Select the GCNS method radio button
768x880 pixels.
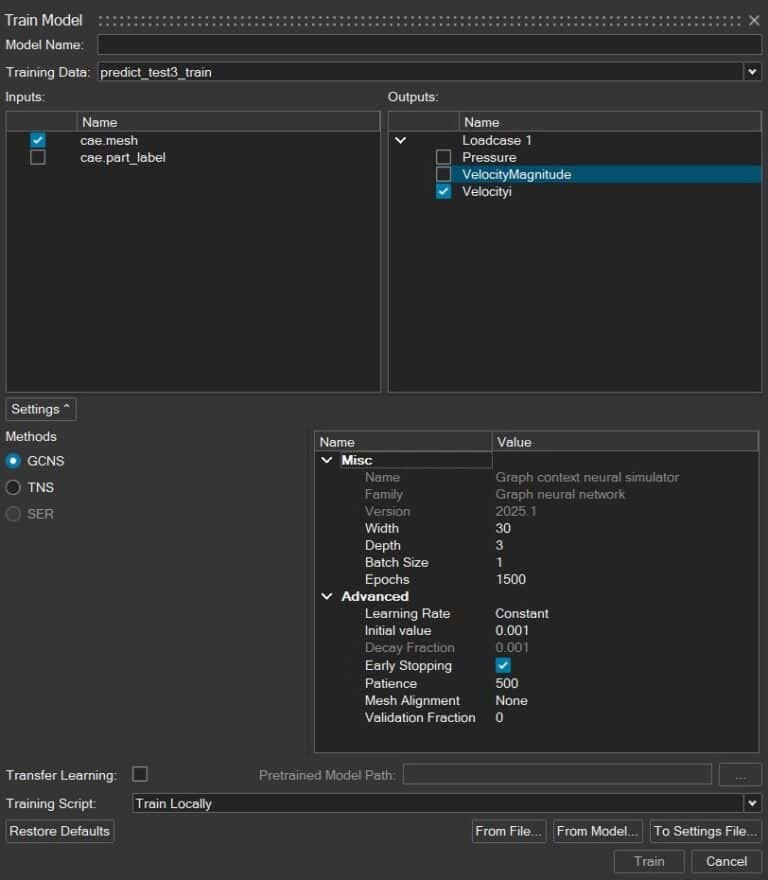[x=13, y=461]
